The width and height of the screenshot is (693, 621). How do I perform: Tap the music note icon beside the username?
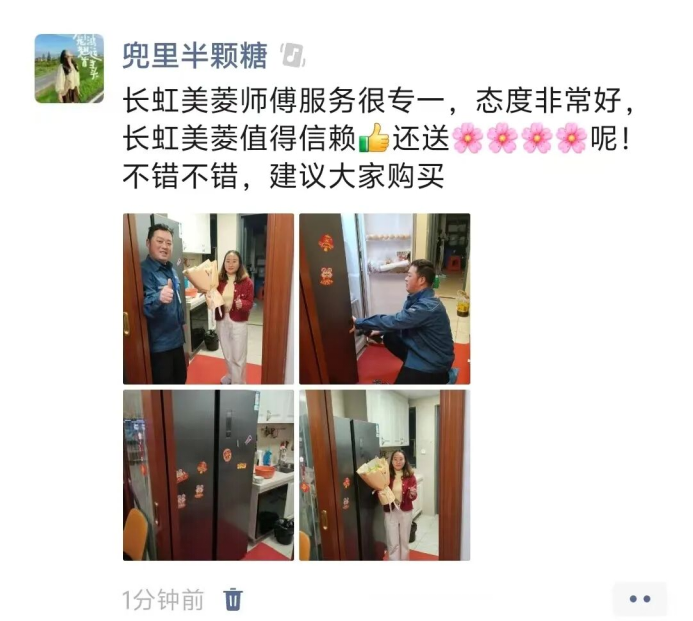(x=293, y=56)
